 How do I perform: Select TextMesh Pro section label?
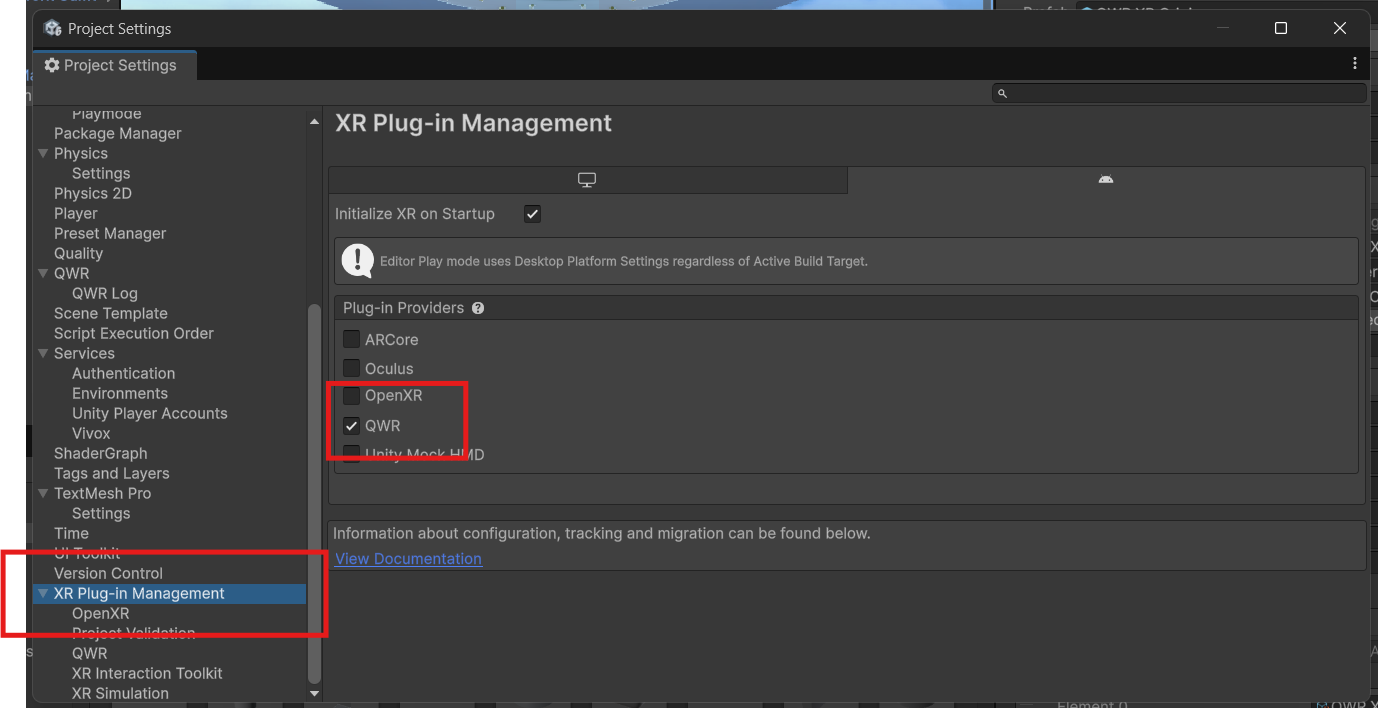tap(102, 493)
